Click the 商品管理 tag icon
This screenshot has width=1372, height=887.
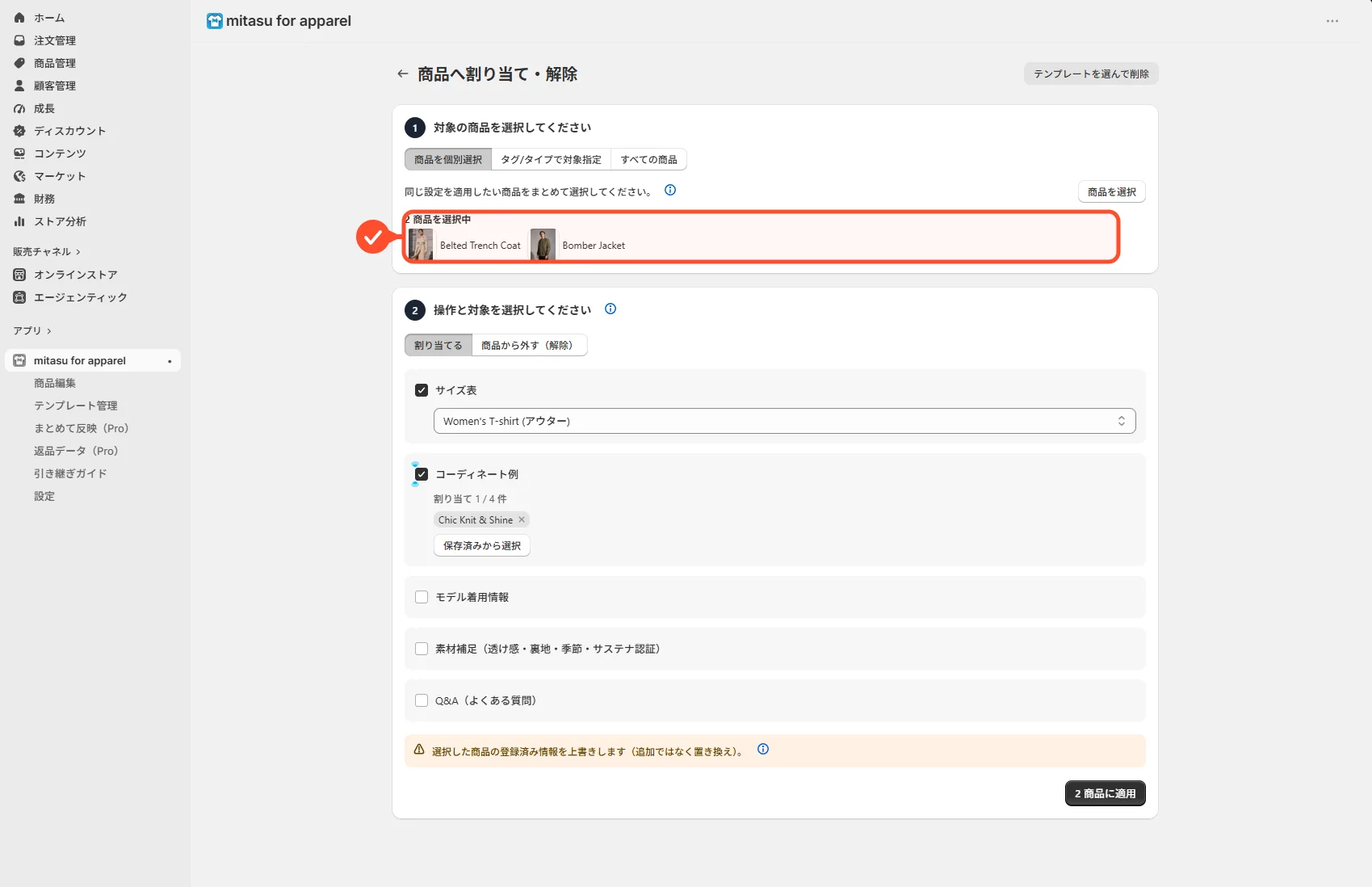tap(19, 63)
